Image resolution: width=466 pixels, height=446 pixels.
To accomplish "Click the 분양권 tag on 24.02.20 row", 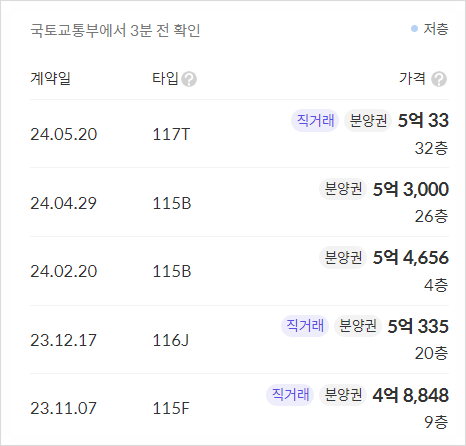I will [343, 257].
